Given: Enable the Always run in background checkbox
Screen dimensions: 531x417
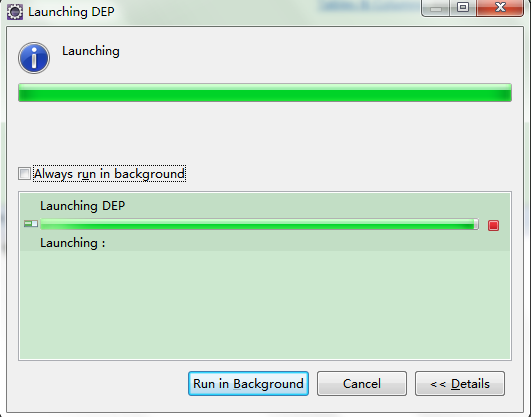Looking at the screenshot, I should (24, 173).
